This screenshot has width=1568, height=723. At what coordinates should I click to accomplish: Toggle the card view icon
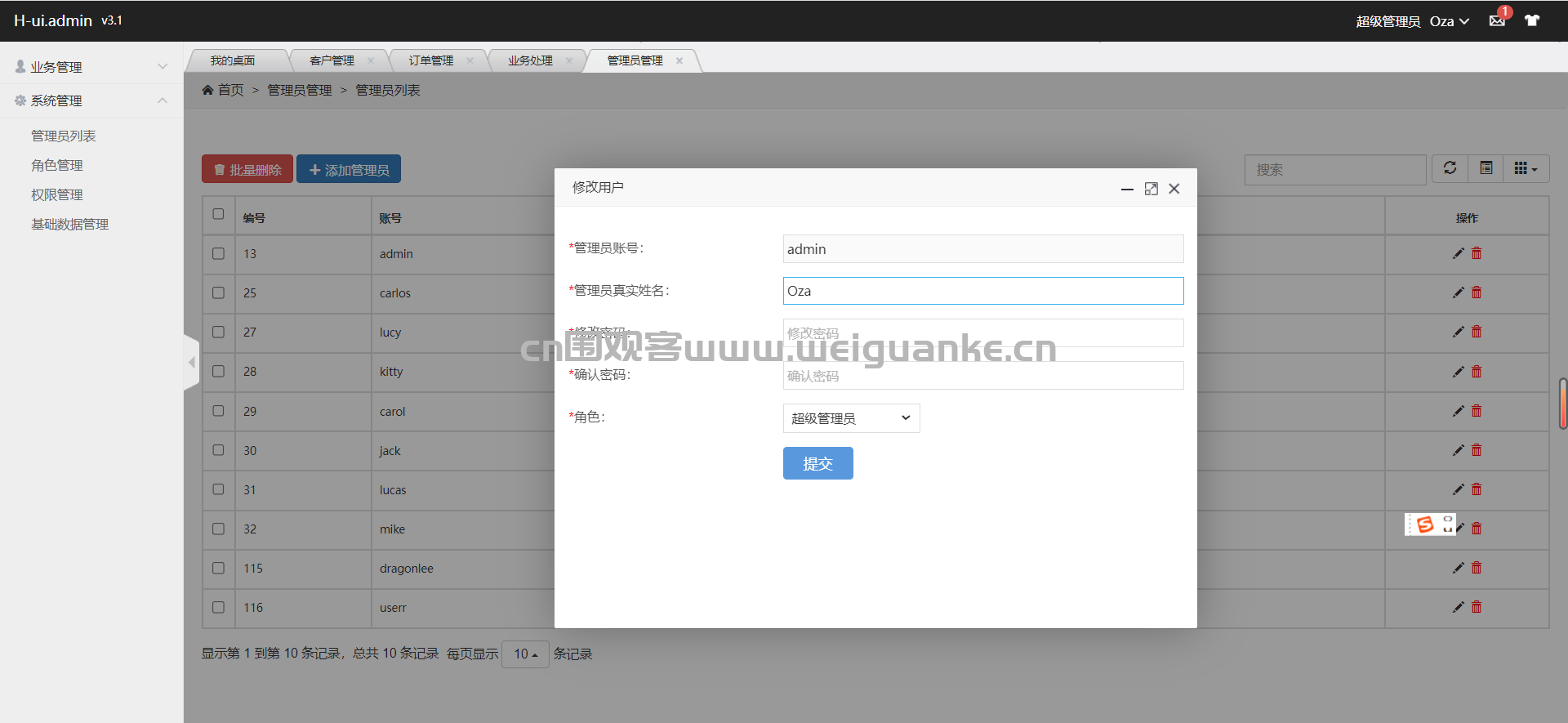click(x=1486, y=168)
